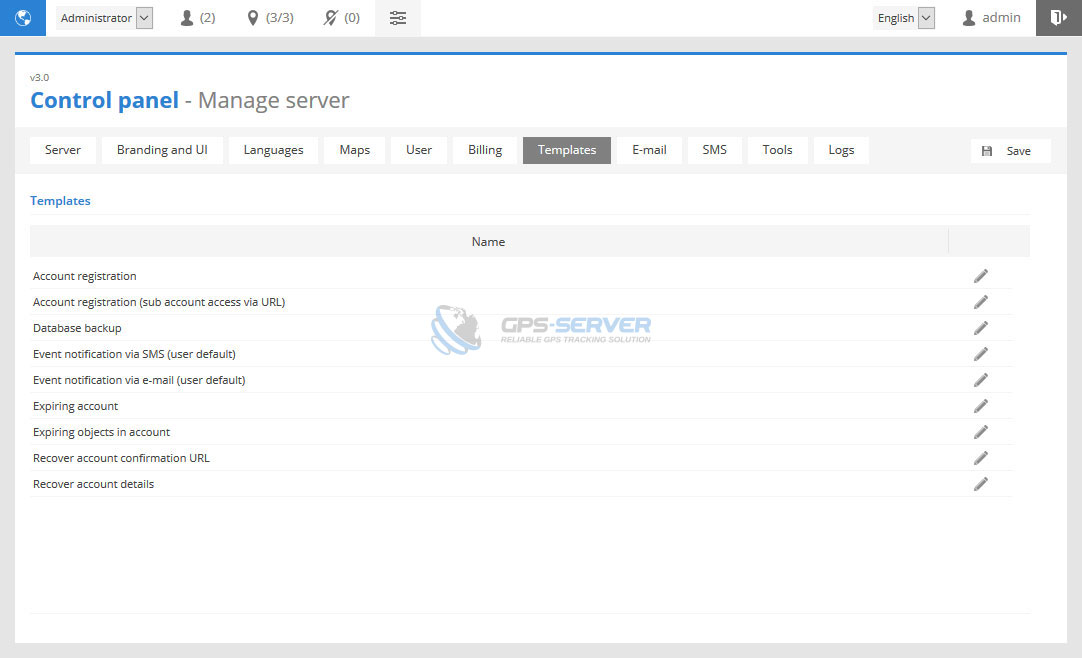Open the users list icon (2)
The height and width of the screenshot is (658, 1082).
197,18
